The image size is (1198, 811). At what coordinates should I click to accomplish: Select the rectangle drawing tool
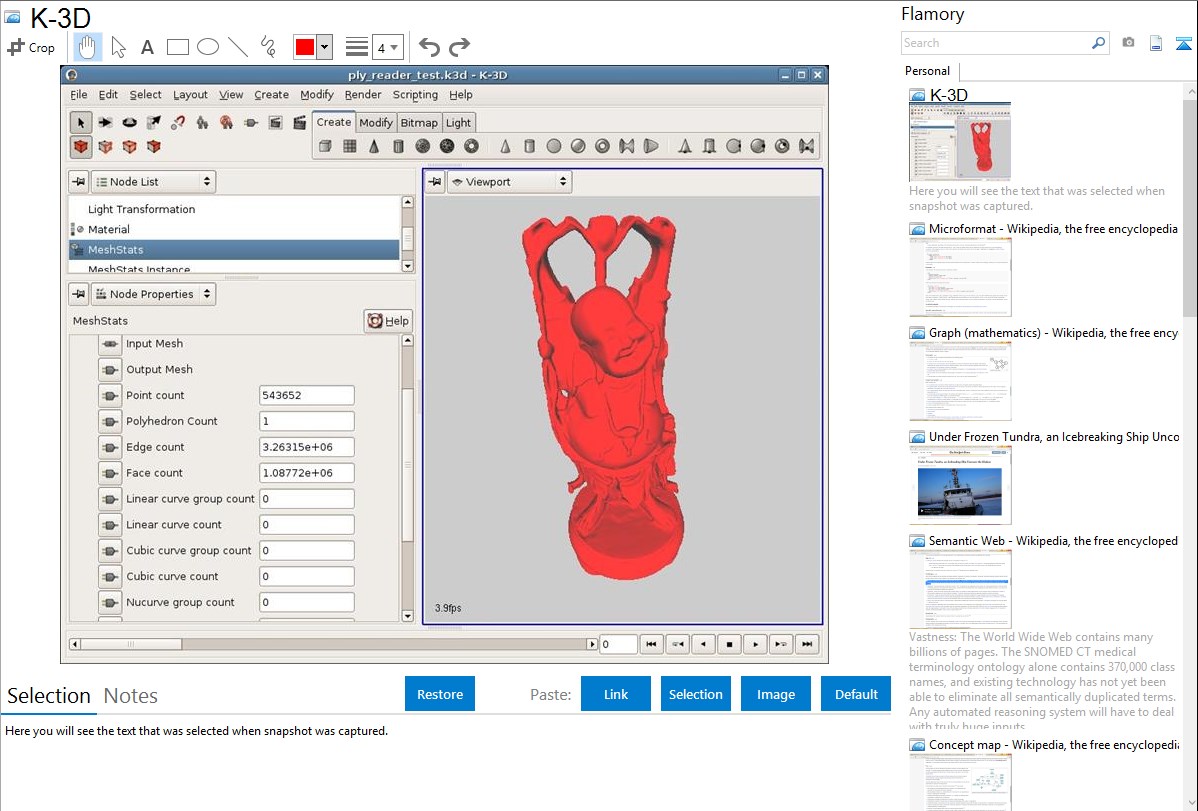(178, 47)
